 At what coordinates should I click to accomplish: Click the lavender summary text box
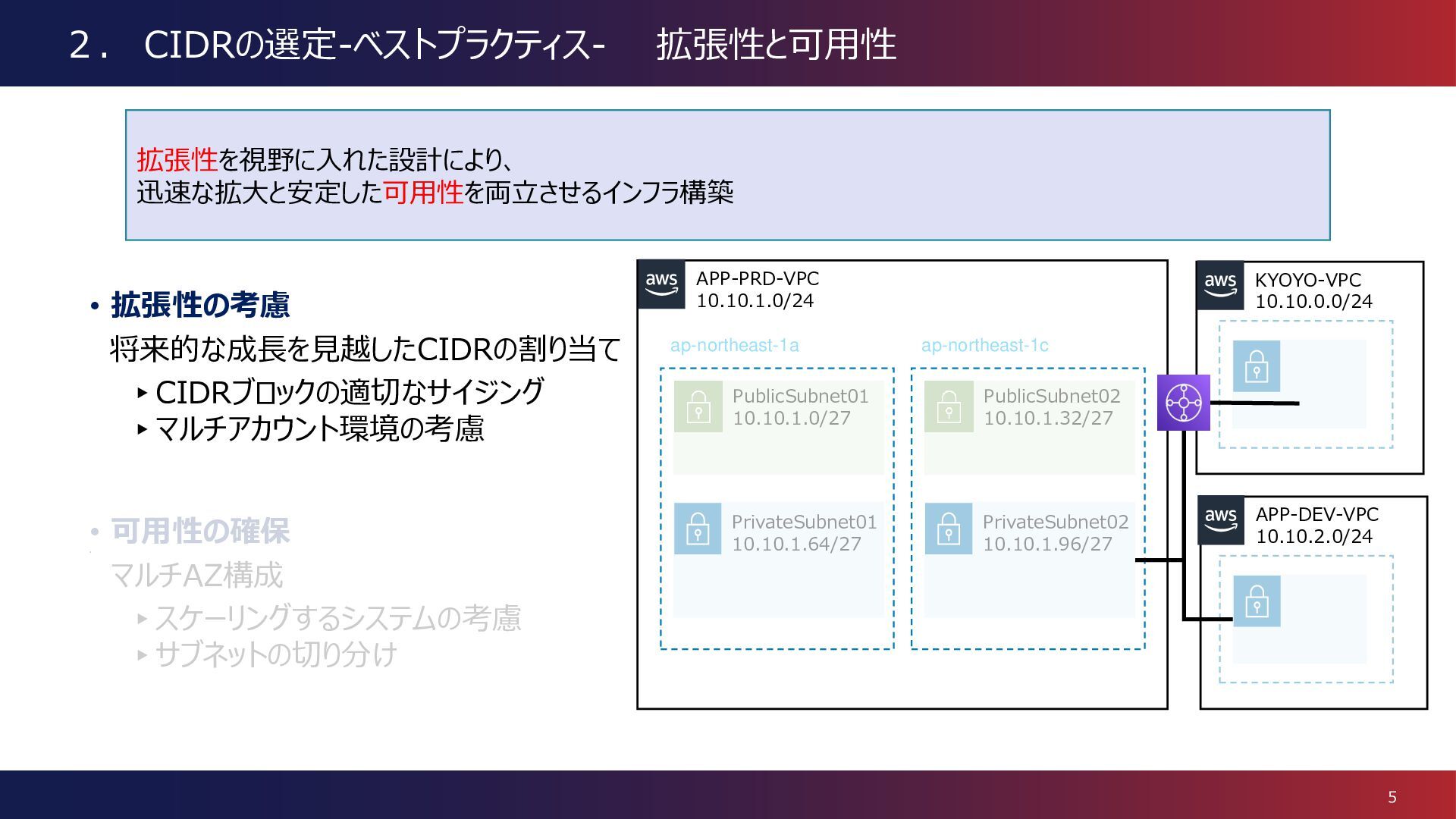click(x=727, y=175)
